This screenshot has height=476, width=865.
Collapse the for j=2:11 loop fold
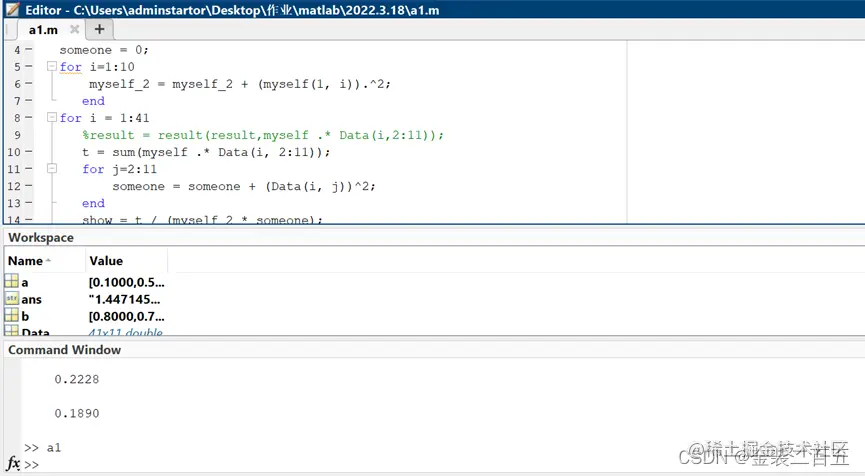coord(52,168)
